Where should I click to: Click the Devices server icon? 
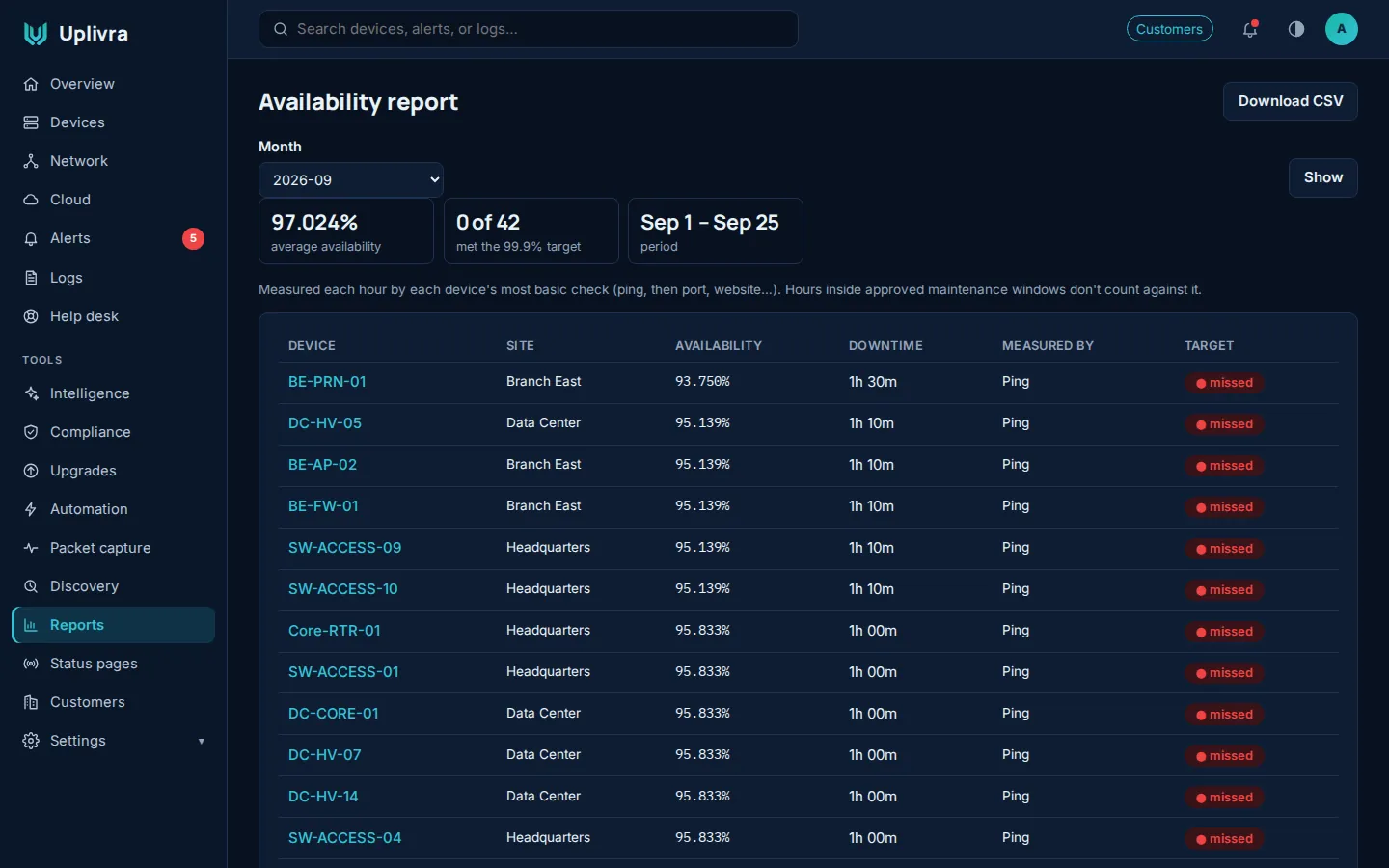click(x=31, y=122)
